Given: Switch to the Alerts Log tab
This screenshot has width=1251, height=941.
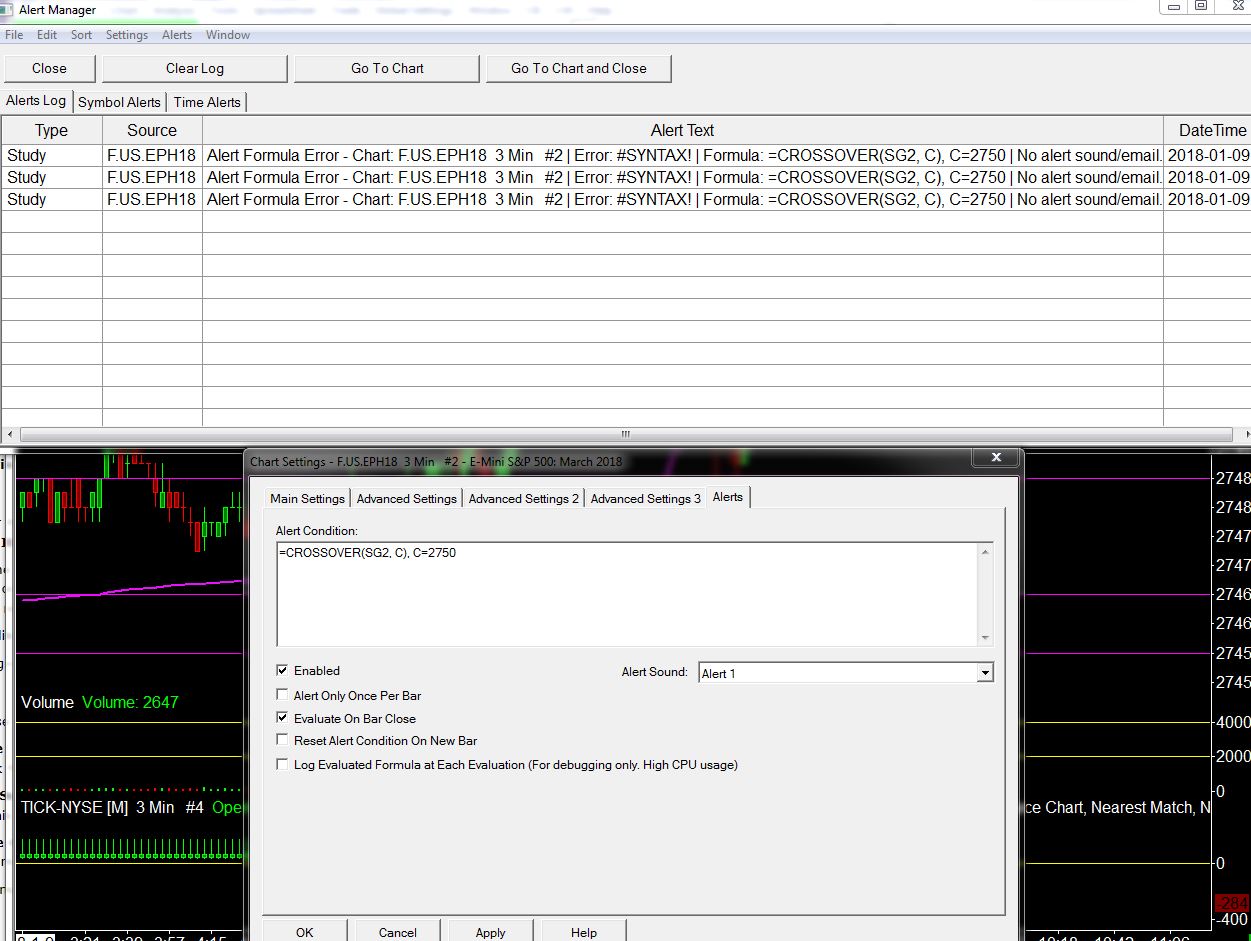Looking at the screenshot, I should [36, 101].
